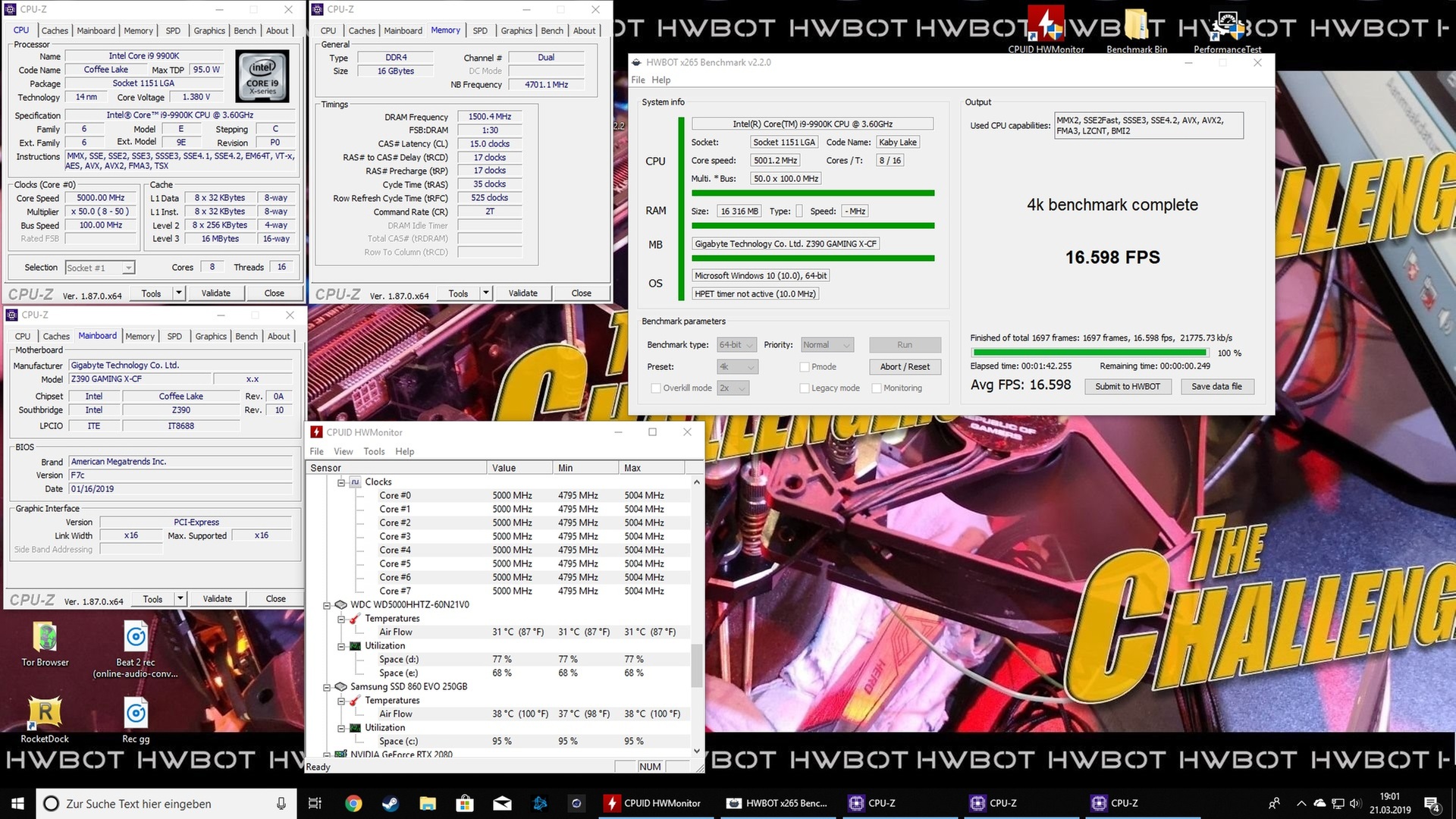Open Steam from taskbar
1456x819 pixels.
pyautogui.click(x=391, y=803)
